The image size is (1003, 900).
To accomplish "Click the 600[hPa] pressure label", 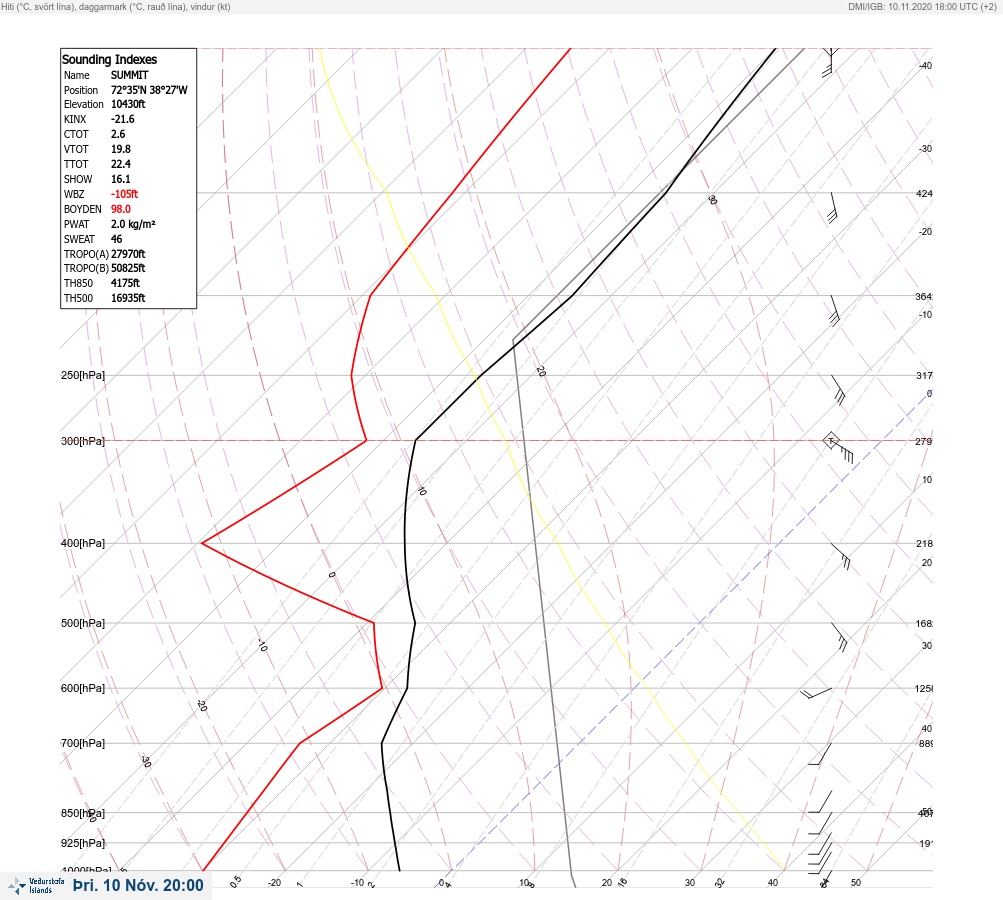I will point(83,688).
